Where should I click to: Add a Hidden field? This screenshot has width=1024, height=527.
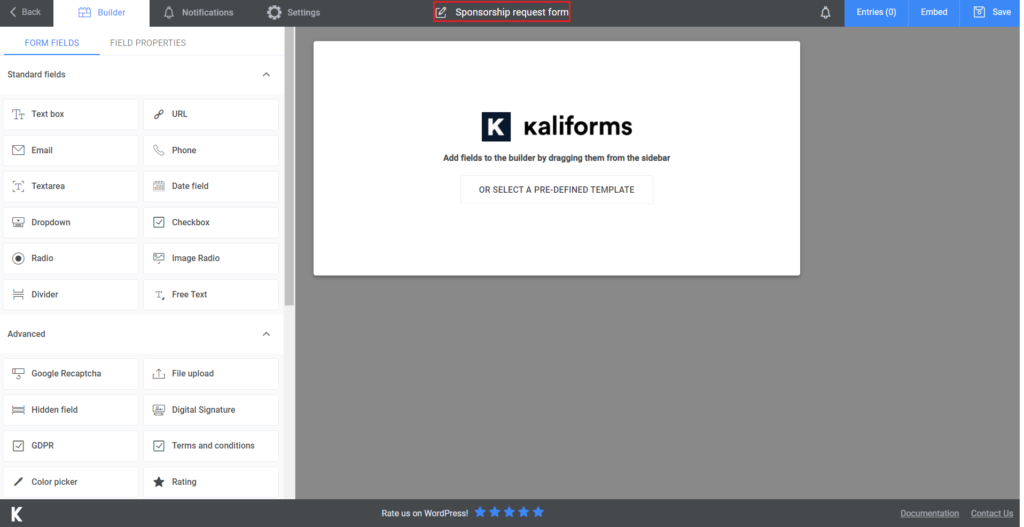coord(71,410)
